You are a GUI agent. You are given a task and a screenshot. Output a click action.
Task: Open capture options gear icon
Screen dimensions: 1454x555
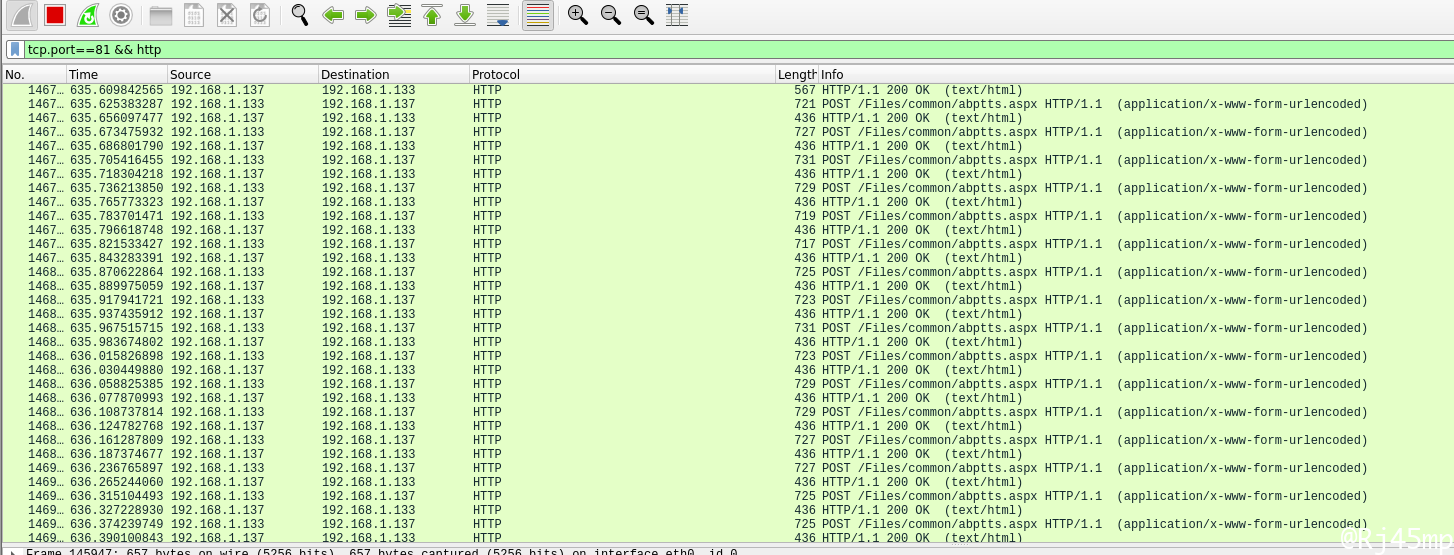pos(121,15)
